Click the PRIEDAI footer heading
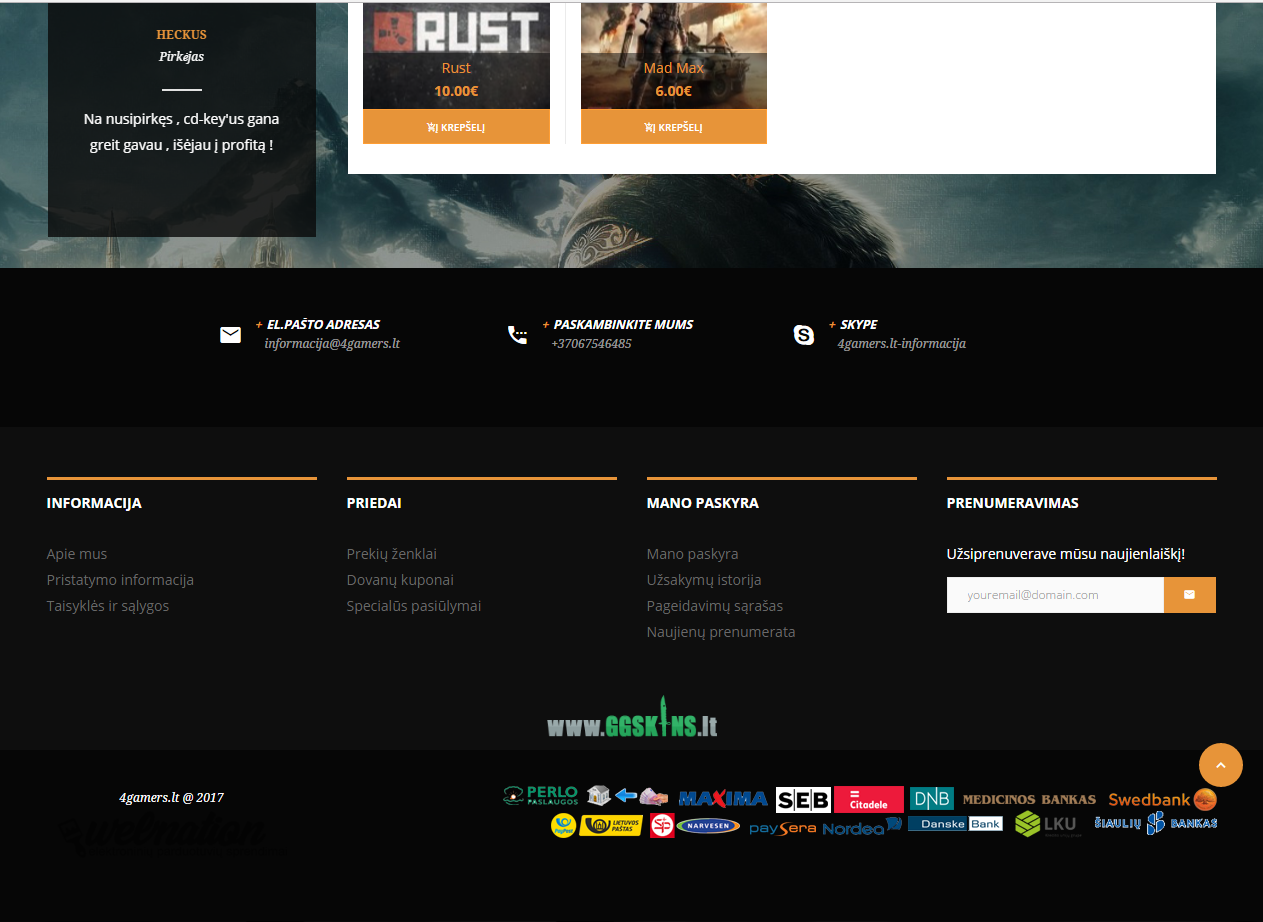Image resolution: width=1263 pixels, height=922 pixels. tap(374, 503)
